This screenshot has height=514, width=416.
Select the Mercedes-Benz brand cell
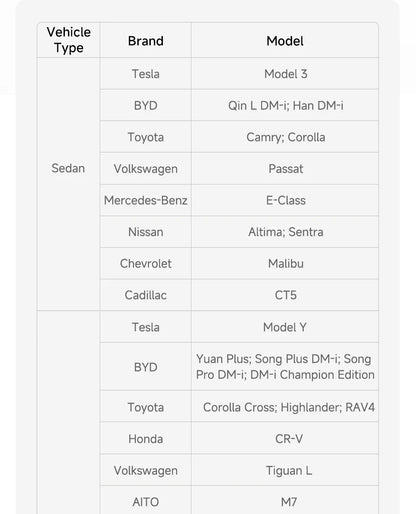[x=146, y=200]
